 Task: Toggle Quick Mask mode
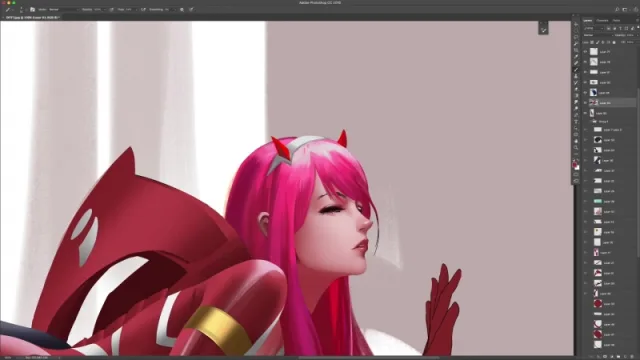coord(576,174)
